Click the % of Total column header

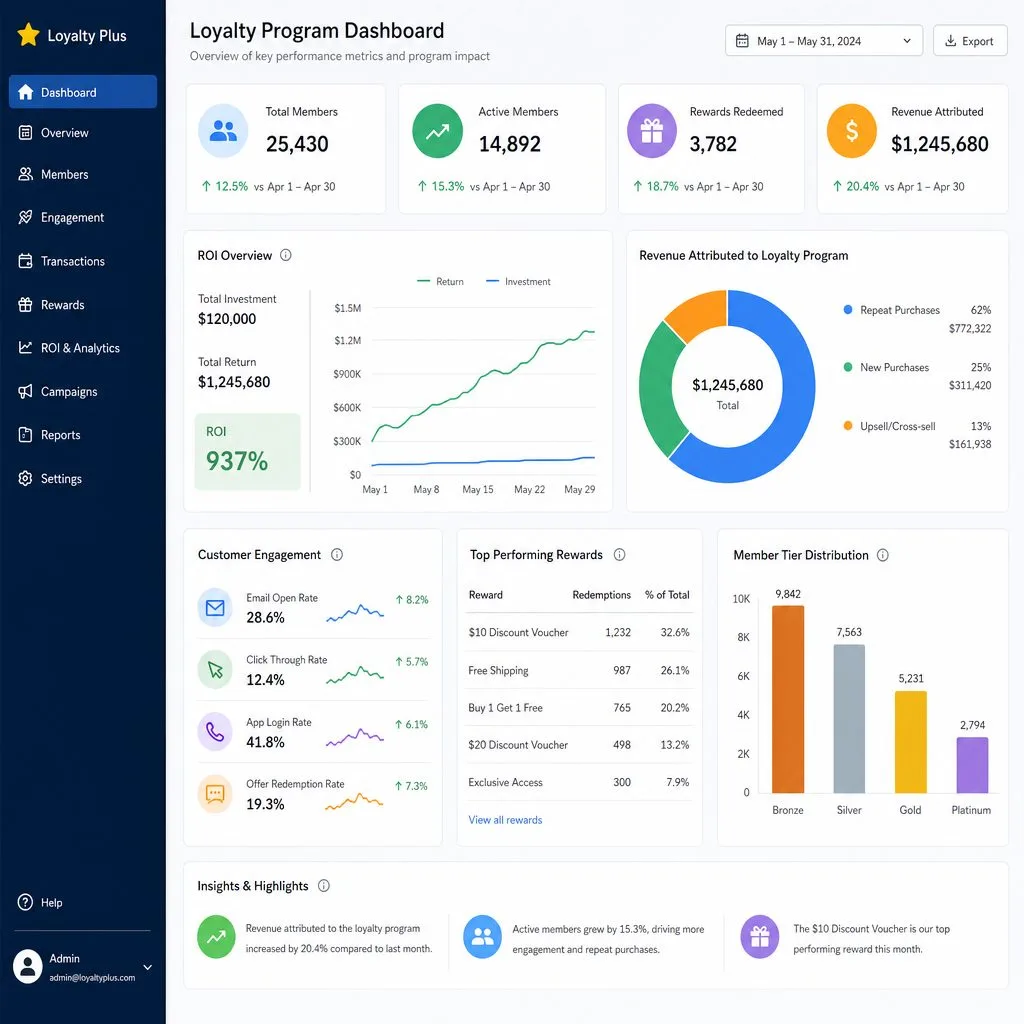pyautogui.click(x=667, y=595)
